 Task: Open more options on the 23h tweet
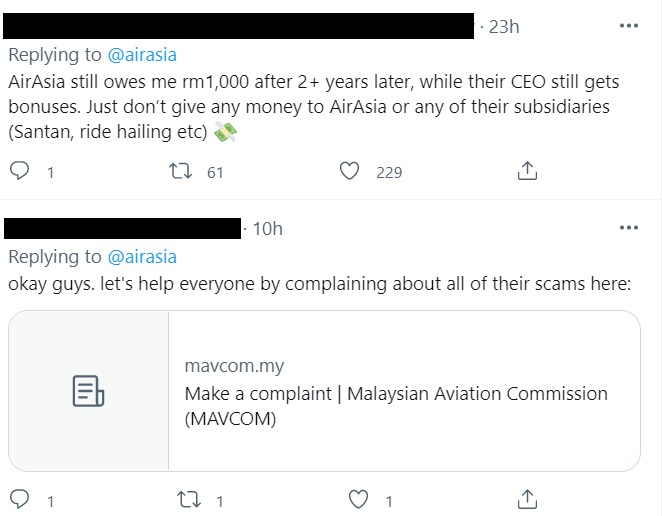click(628, 26)
